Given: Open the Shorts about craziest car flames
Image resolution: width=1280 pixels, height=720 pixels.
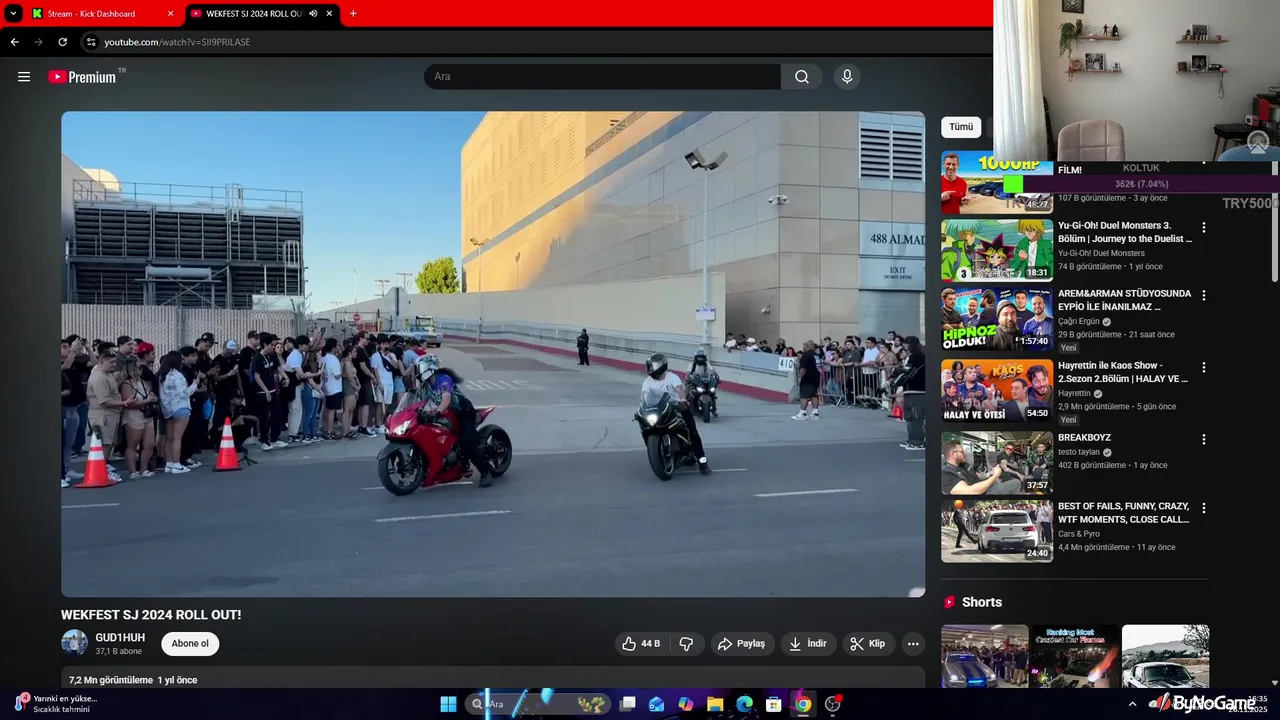Looking at the screenshot, I should click(1075, 656).
